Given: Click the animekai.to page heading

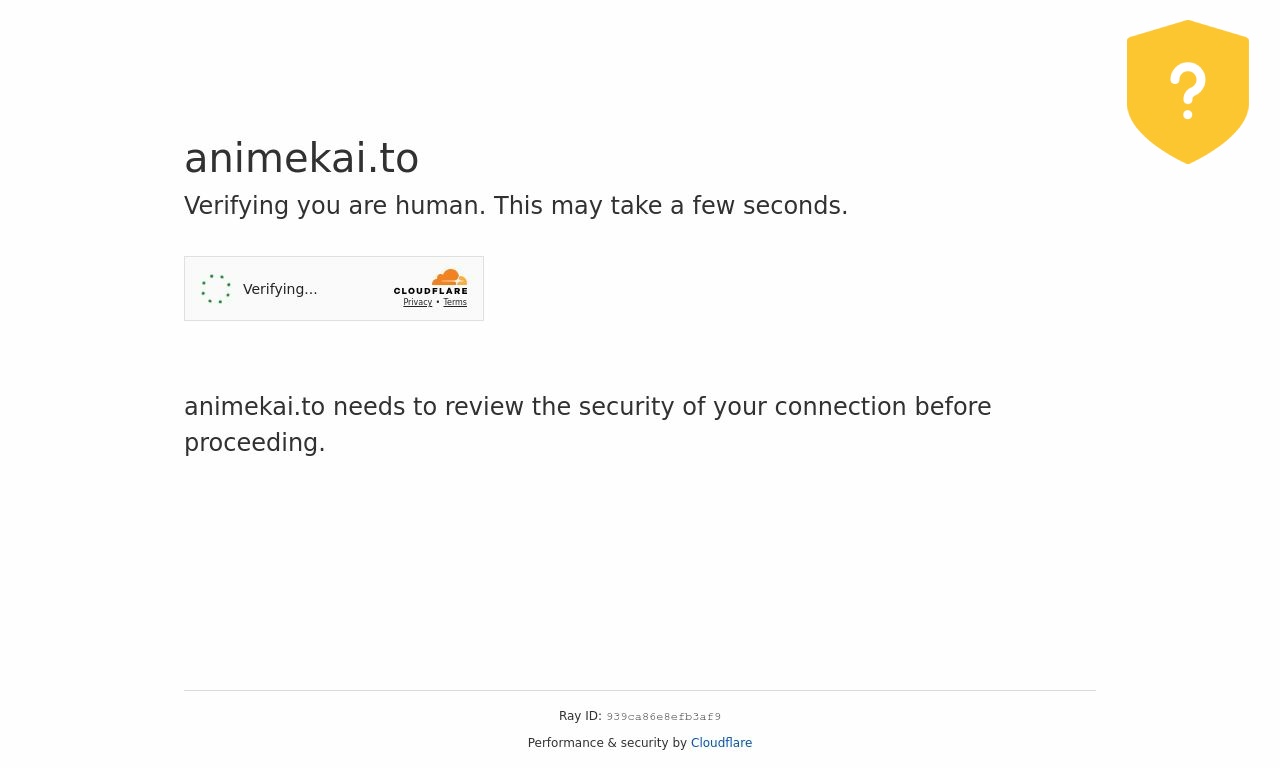Looking at the screenshot, I should pyautogui.click(x=301, y=158).
